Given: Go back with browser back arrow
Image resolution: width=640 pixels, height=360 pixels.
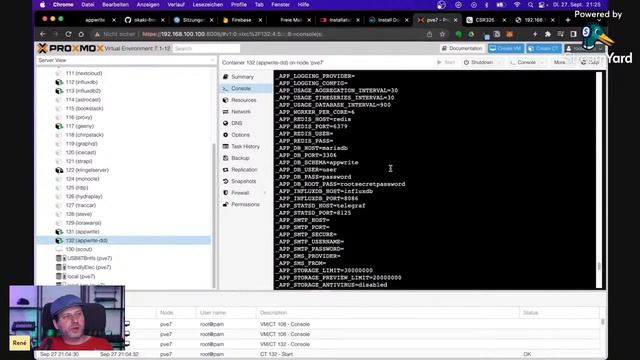Looking at the screenshot, I should [43, 34].
